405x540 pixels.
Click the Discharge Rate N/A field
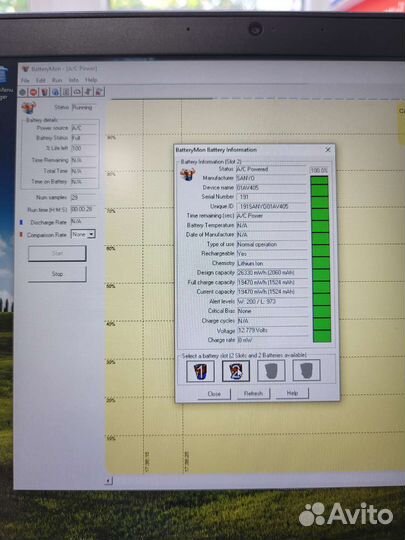[x=83, y=221]
